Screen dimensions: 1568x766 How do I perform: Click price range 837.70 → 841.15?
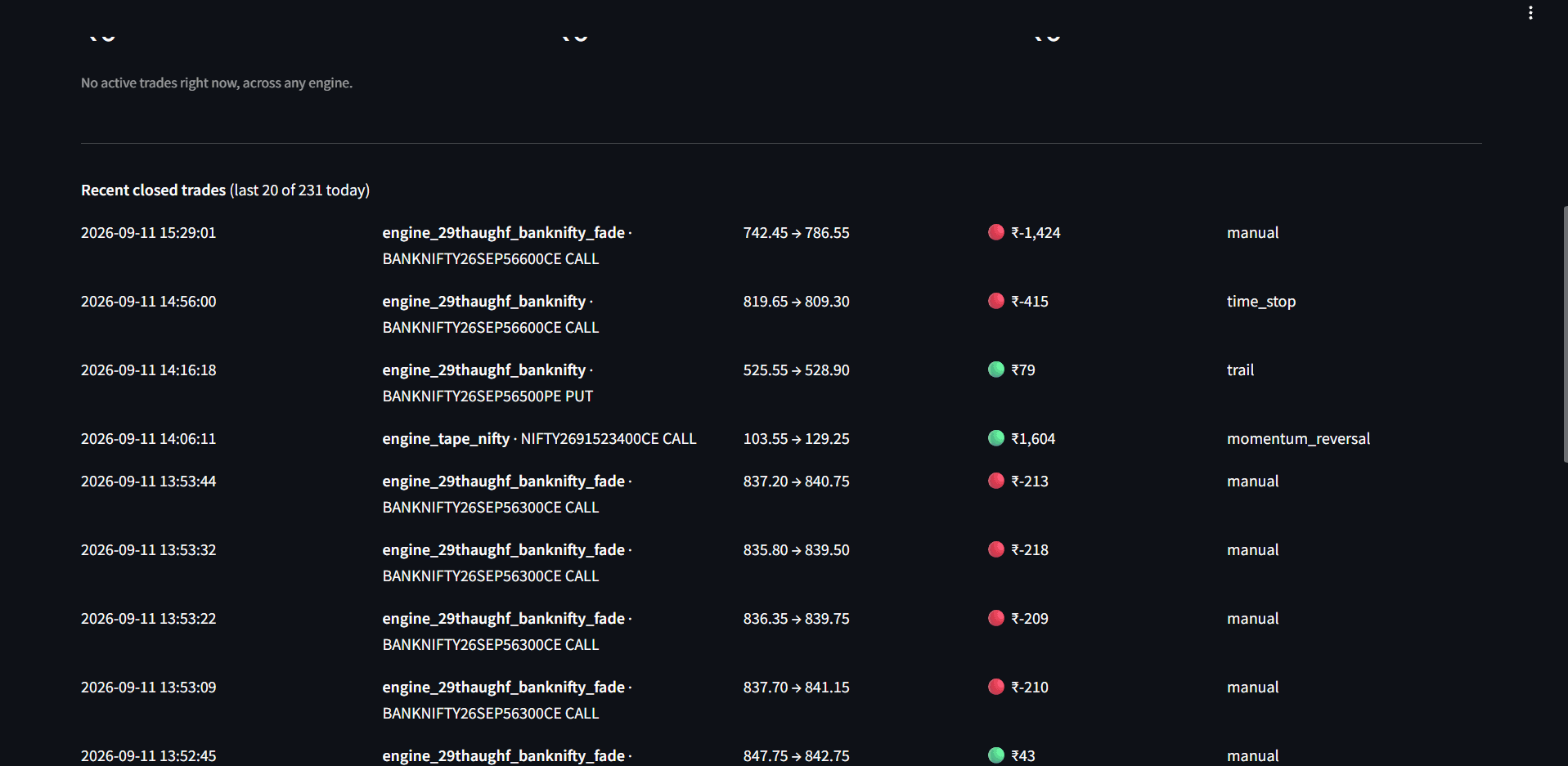797,687
